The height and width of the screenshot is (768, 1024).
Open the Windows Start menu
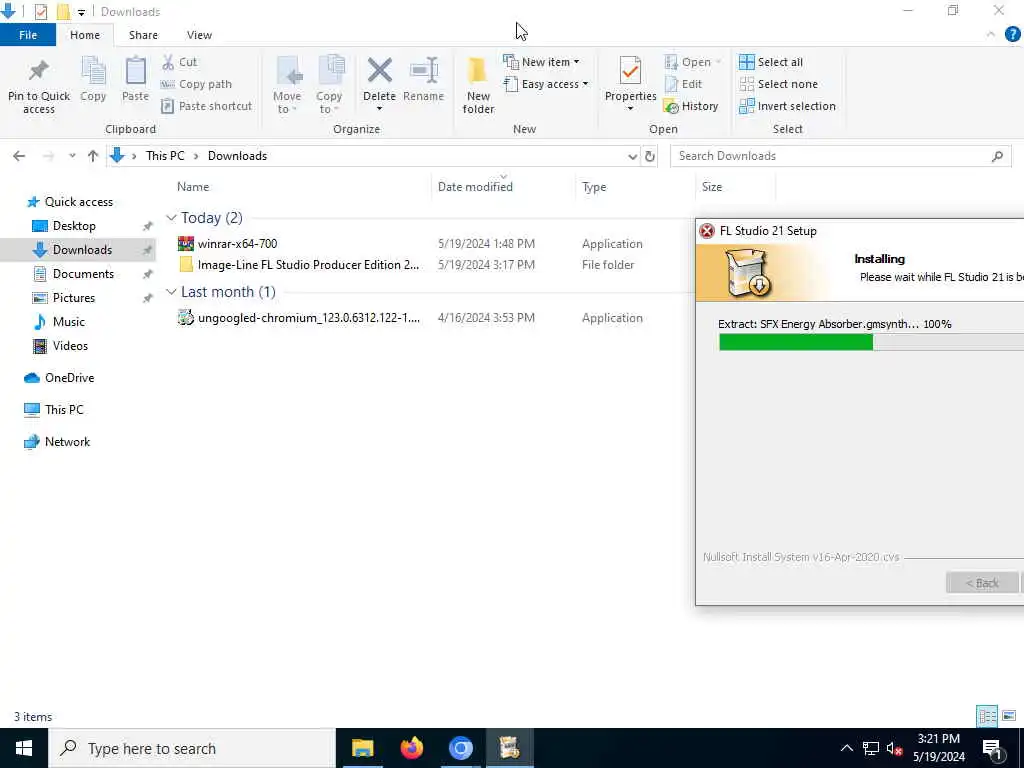tap(24, 748)
